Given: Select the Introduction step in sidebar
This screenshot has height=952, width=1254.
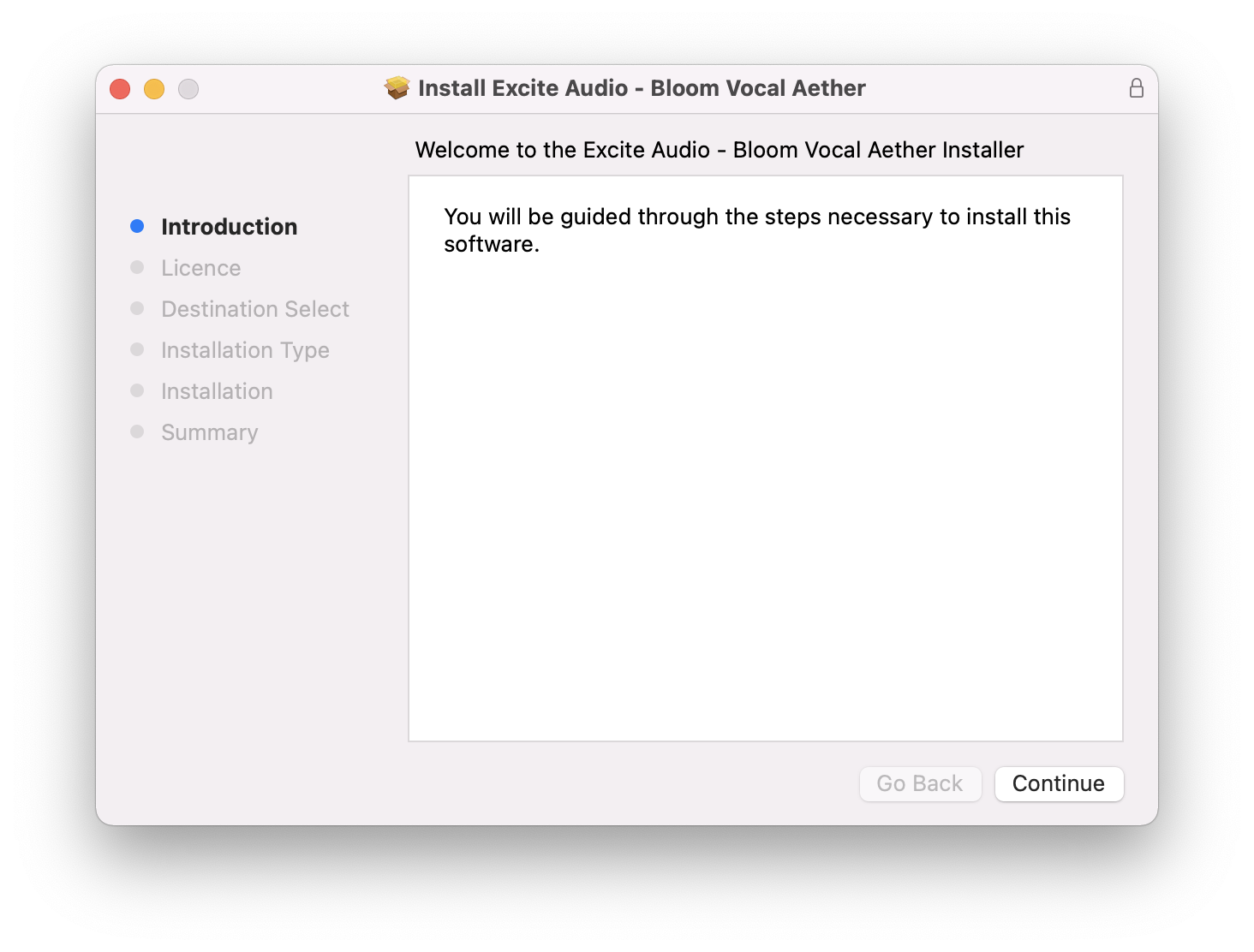Looking at the screenshot, I should tap(229, 227).
